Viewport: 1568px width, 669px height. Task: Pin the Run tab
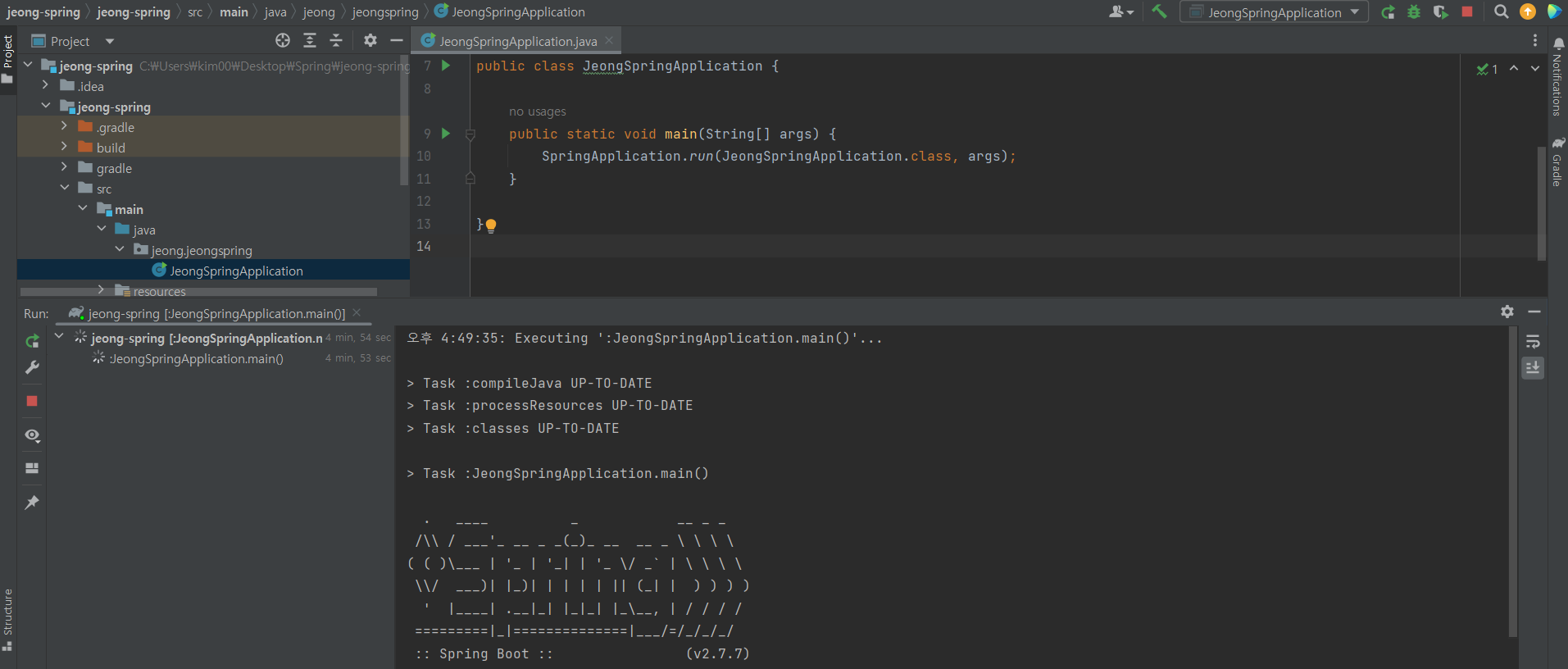pos(32,502)
